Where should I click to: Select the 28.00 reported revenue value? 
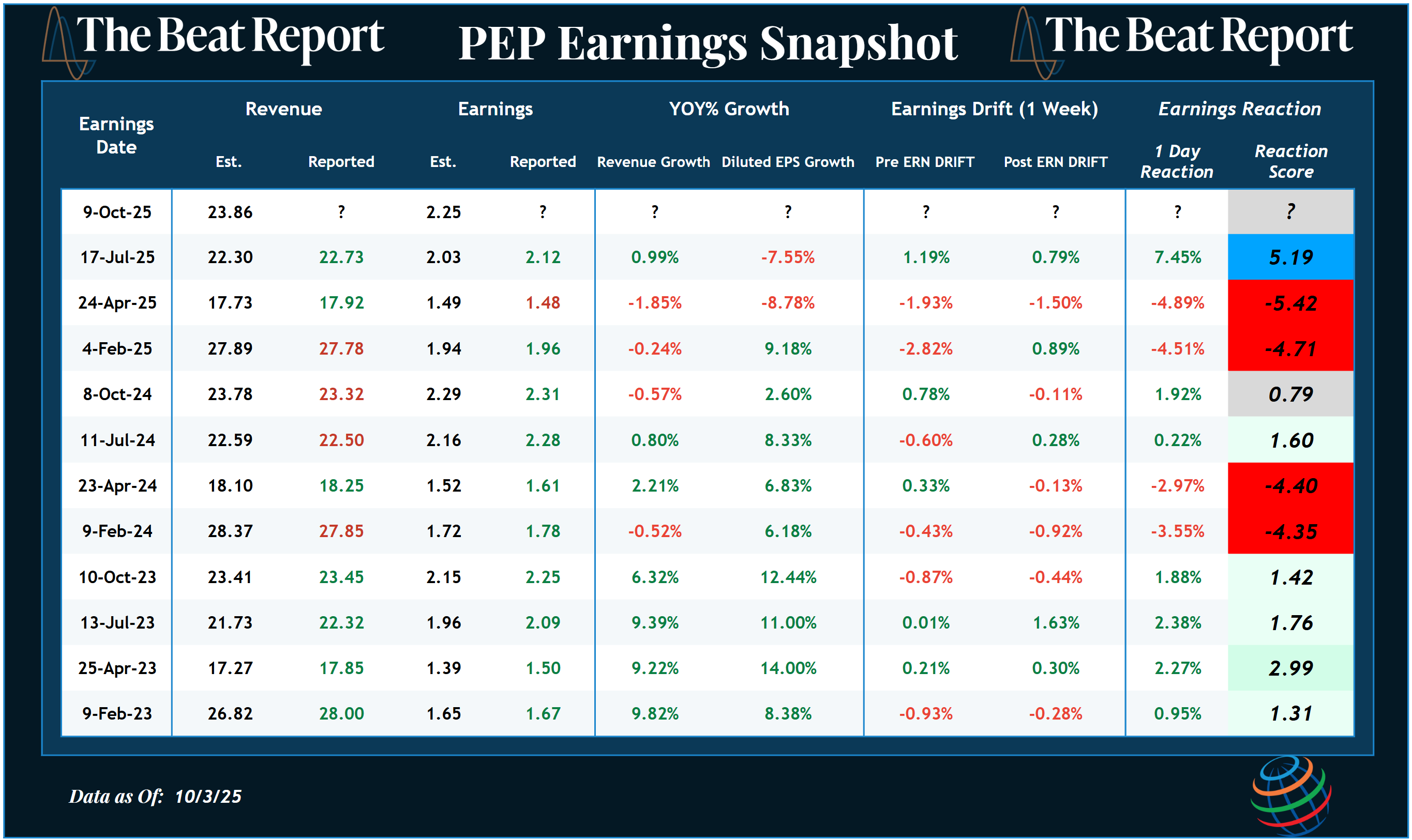pos(341,714)
